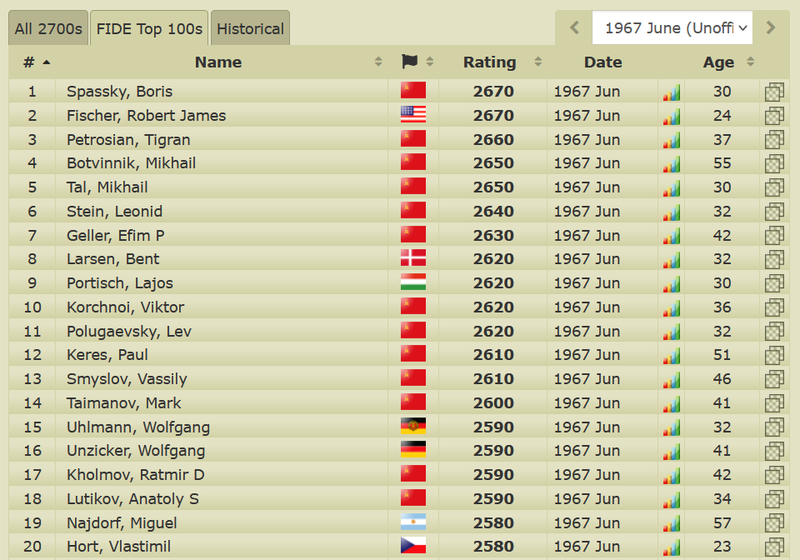
Task: Open rating chart icon for Spassky, Boris
Action: (670, 92)
